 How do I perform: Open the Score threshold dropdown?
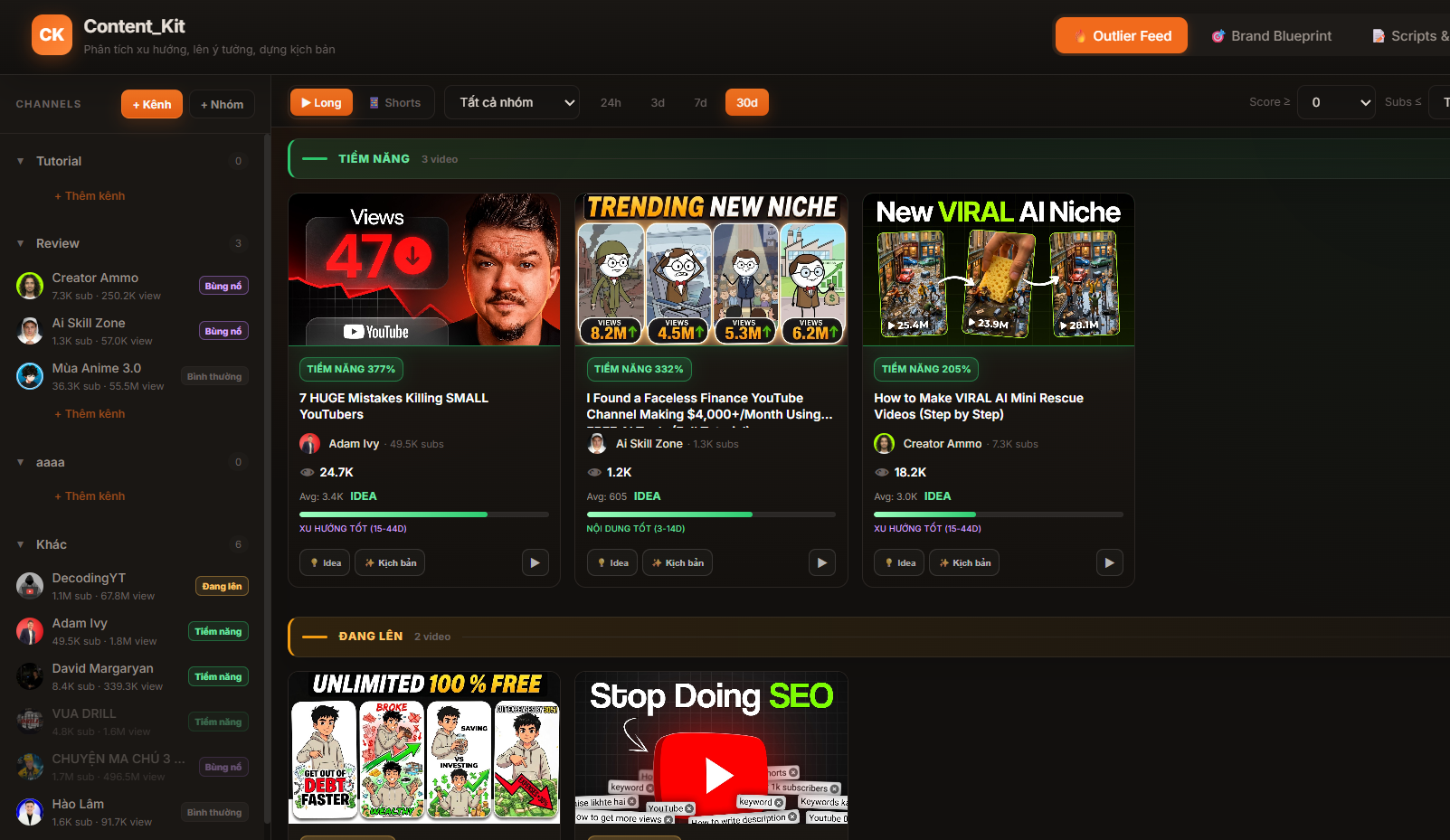coord(1336,102)
